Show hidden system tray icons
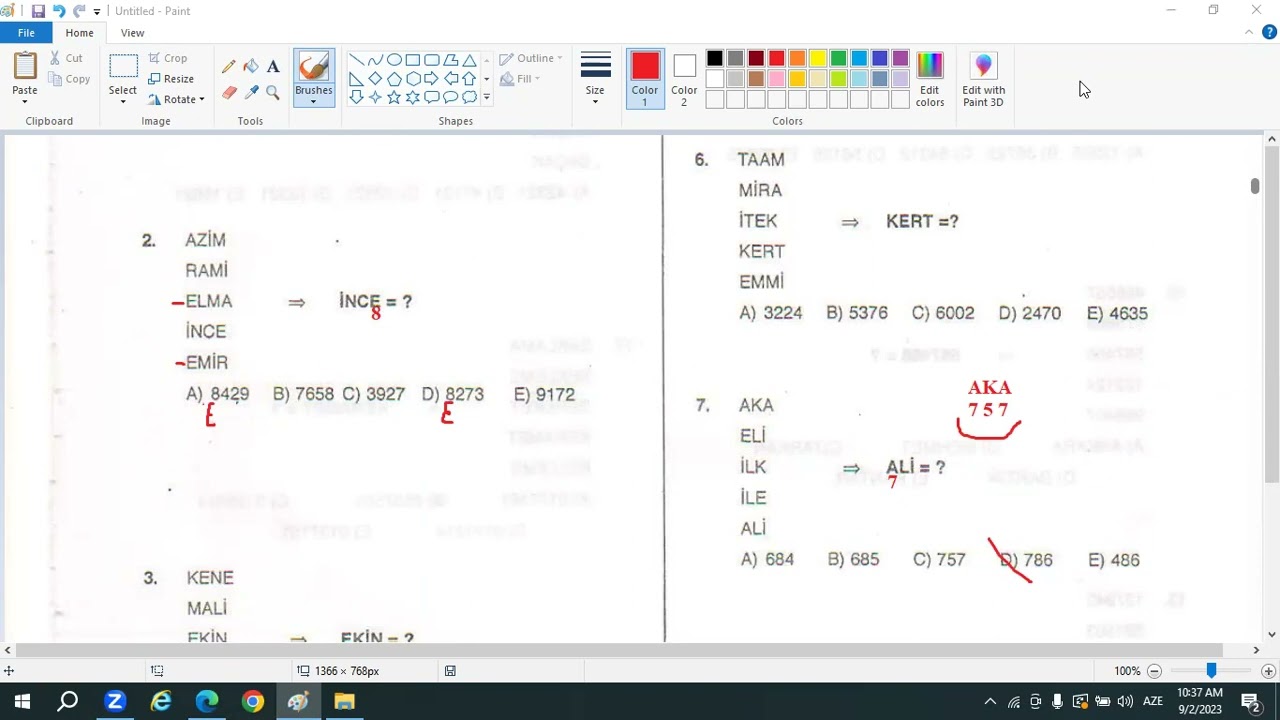 [990, 701]
